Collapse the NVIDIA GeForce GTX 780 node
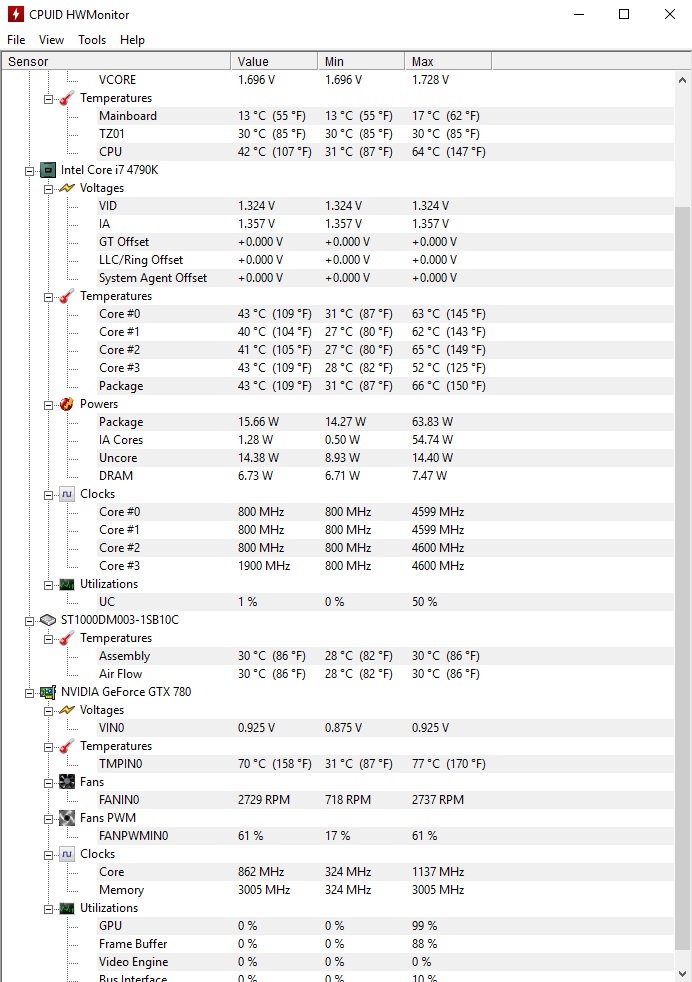 [x=30, y=692]
